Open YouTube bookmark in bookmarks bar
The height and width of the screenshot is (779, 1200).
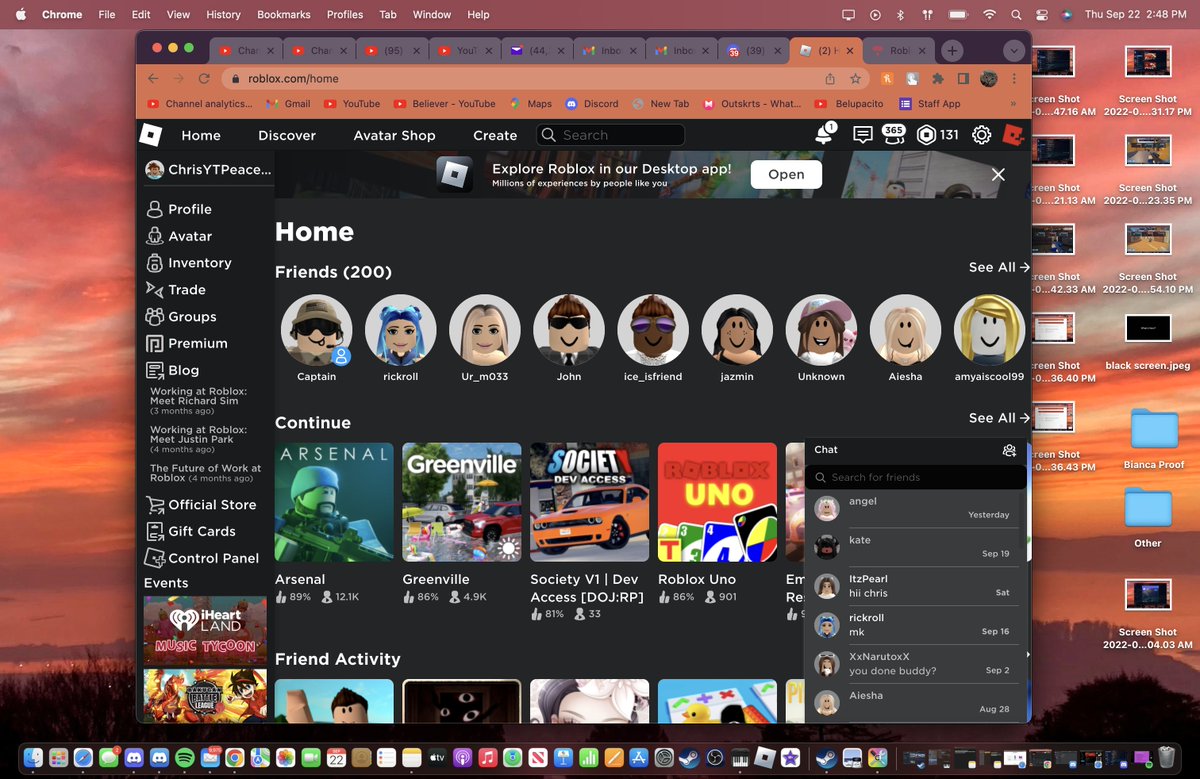pos(353,103)
